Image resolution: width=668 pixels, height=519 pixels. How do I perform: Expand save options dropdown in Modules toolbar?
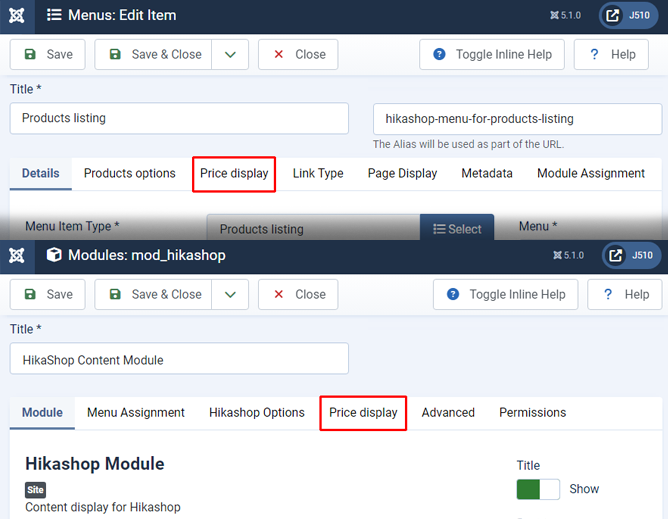pyautogui.click(x=230, y=294)
